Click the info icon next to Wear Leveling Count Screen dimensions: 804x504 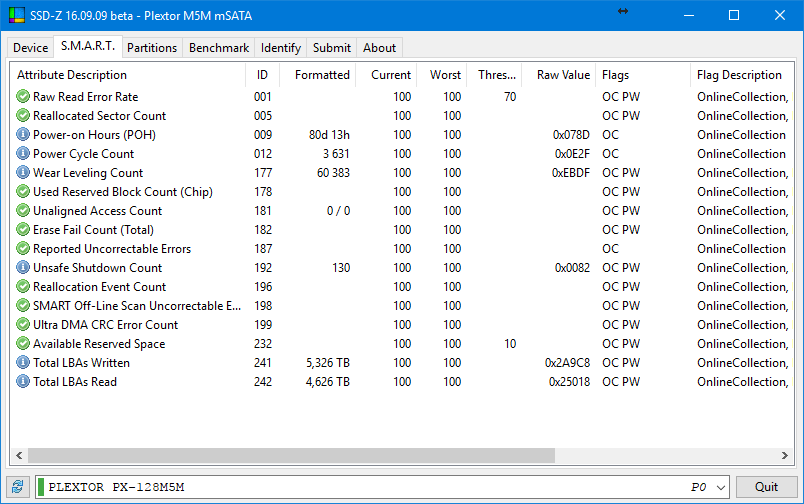click(x=23, y=173)
